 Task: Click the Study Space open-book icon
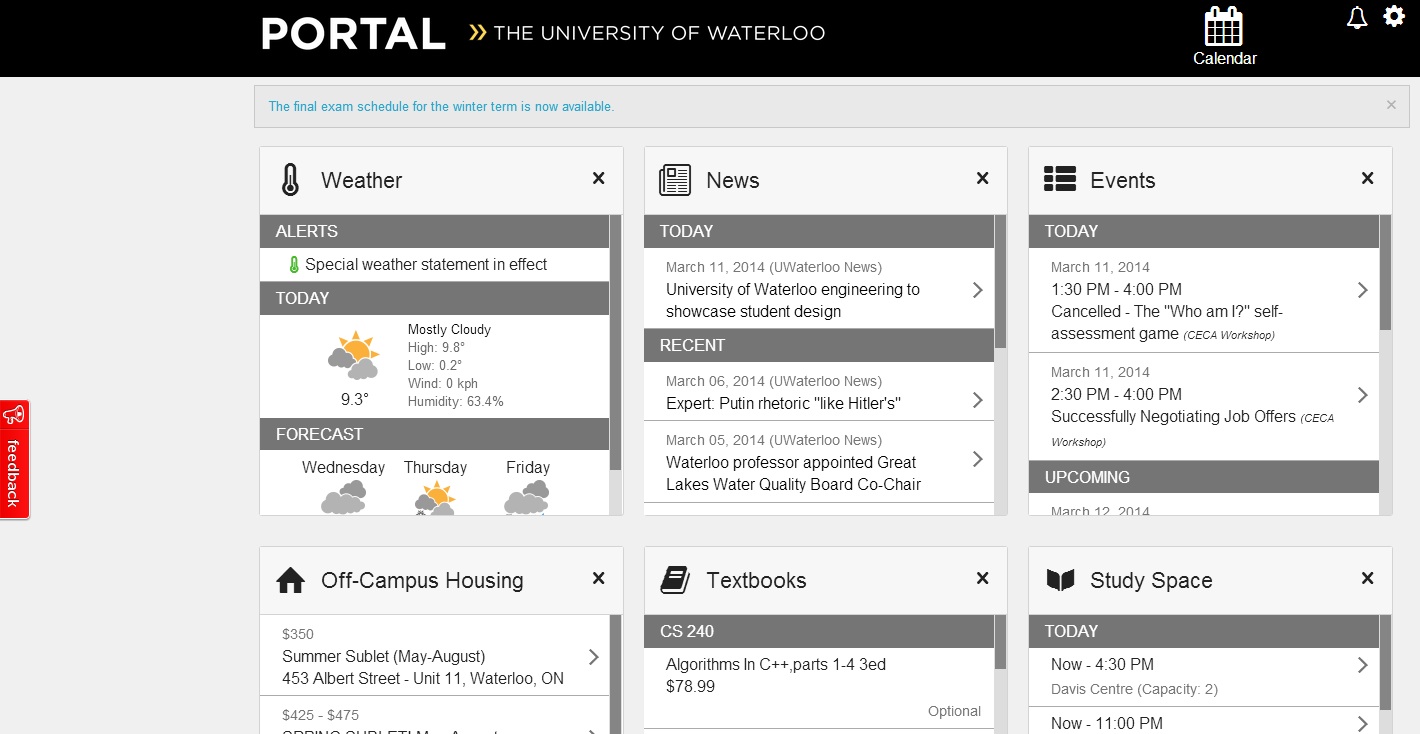1059,580
